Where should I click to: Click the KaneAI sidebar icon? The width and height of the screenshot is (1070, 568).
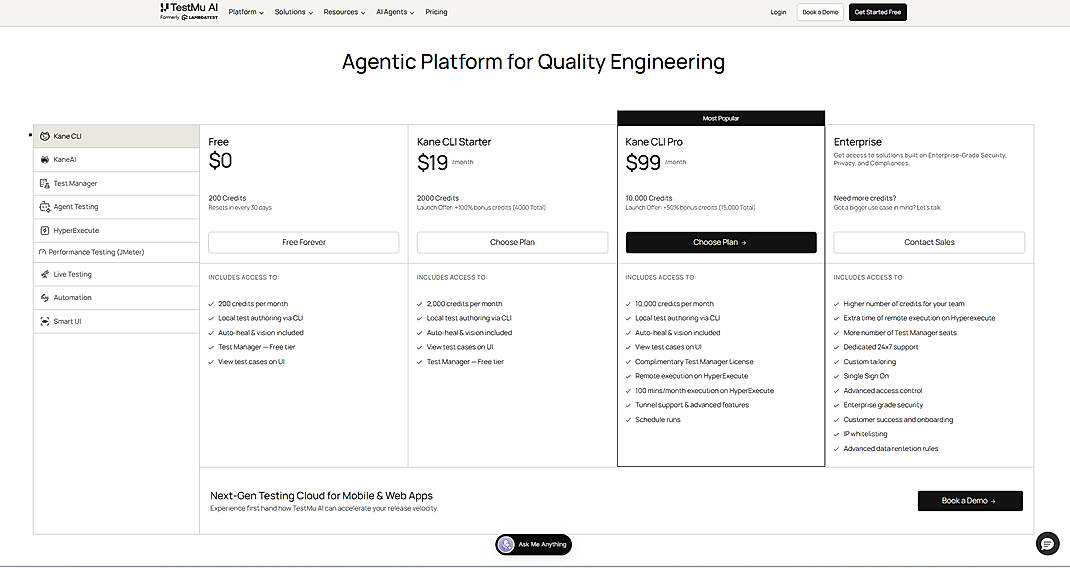coord(44,160)
